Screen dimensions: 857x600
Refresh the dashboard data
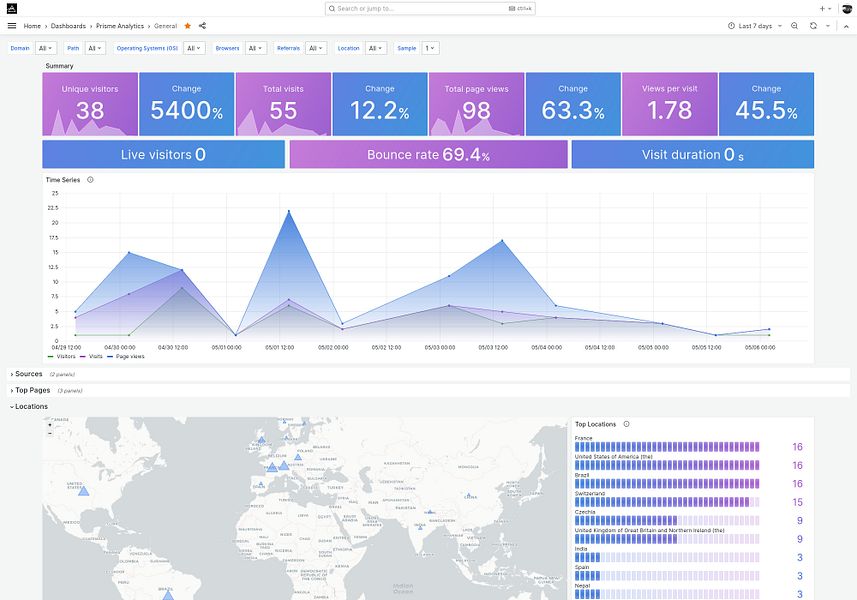pyautogui.click(x=813, y=26)
